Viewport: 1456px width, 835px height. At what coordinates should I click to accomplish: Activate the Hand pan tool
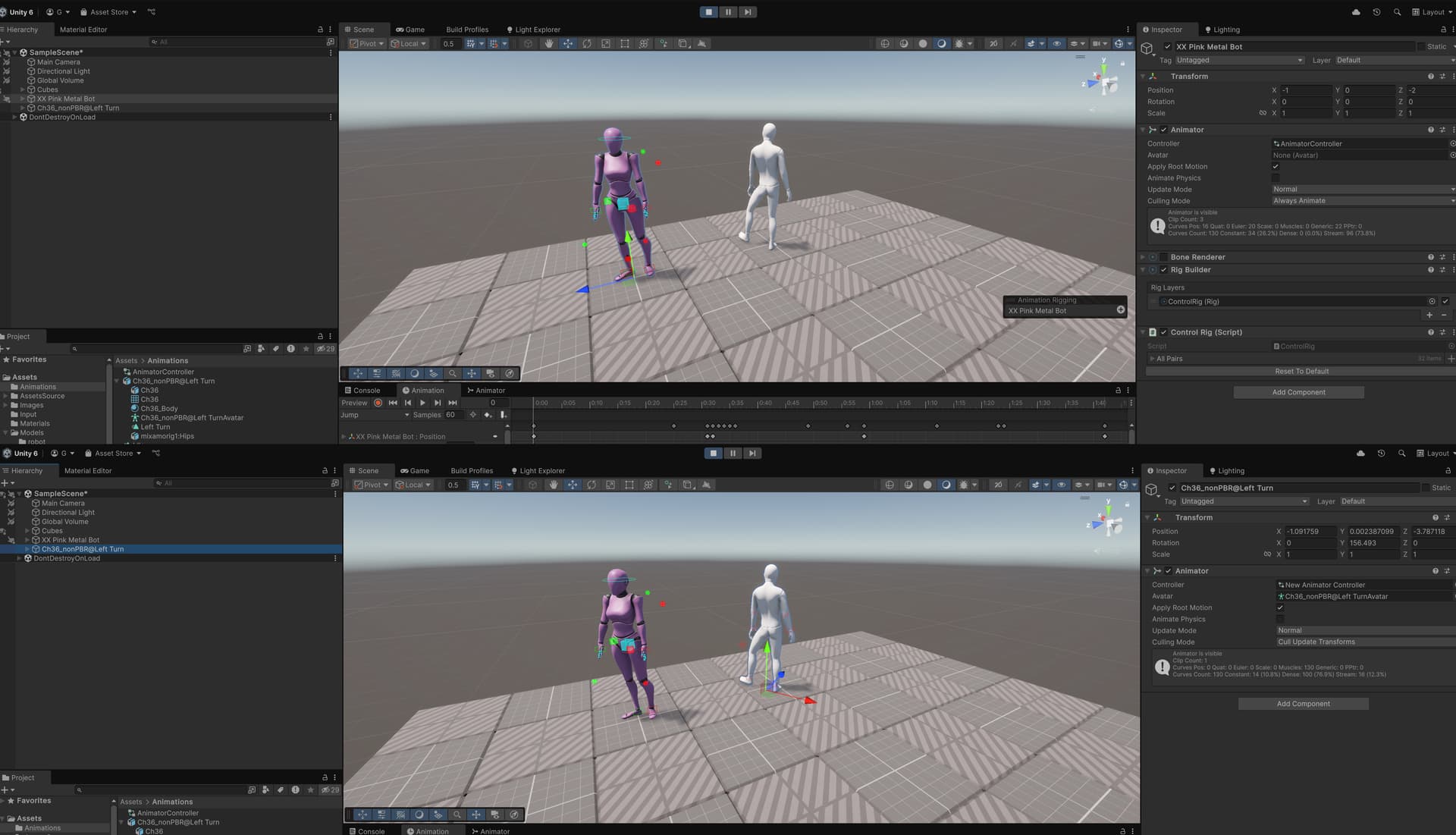(x=548, y=43)
